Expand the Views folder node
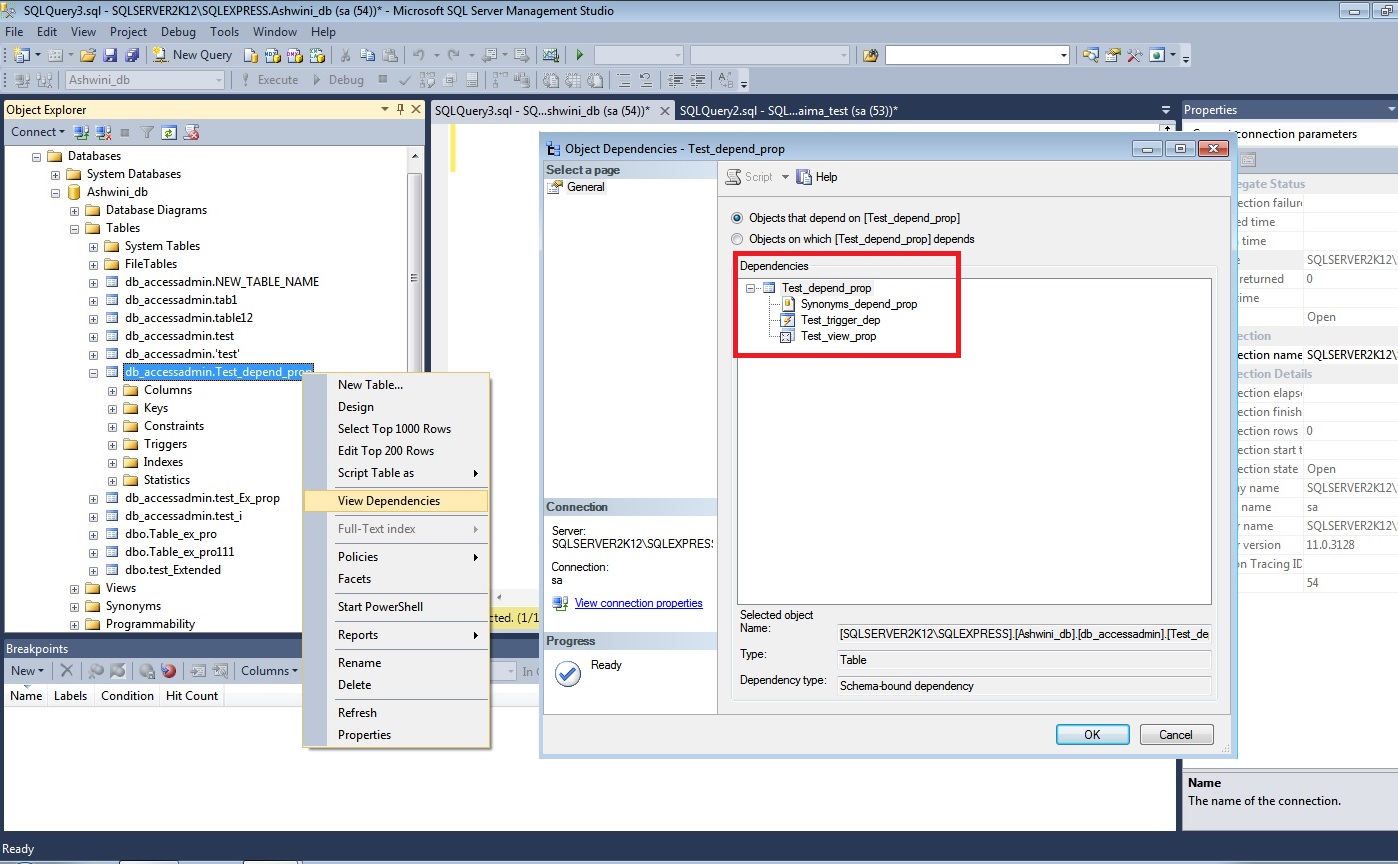Image resolution: width=1398 pixels, height=864 pixels. click(75, 588)
